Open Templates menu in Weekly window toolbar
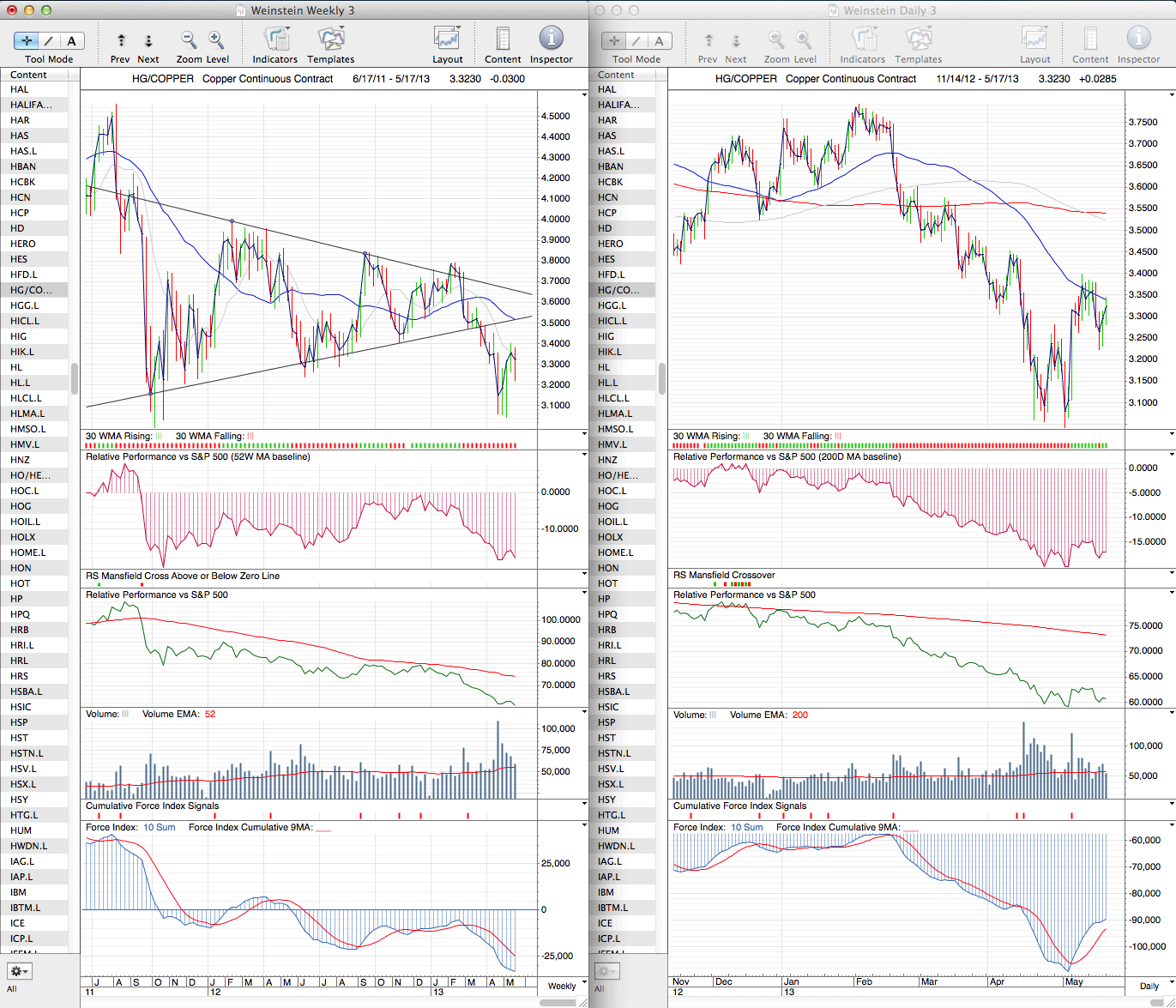Image resolution: width=1176 pixels, height=1008 pixels. (x=330, y=39)
